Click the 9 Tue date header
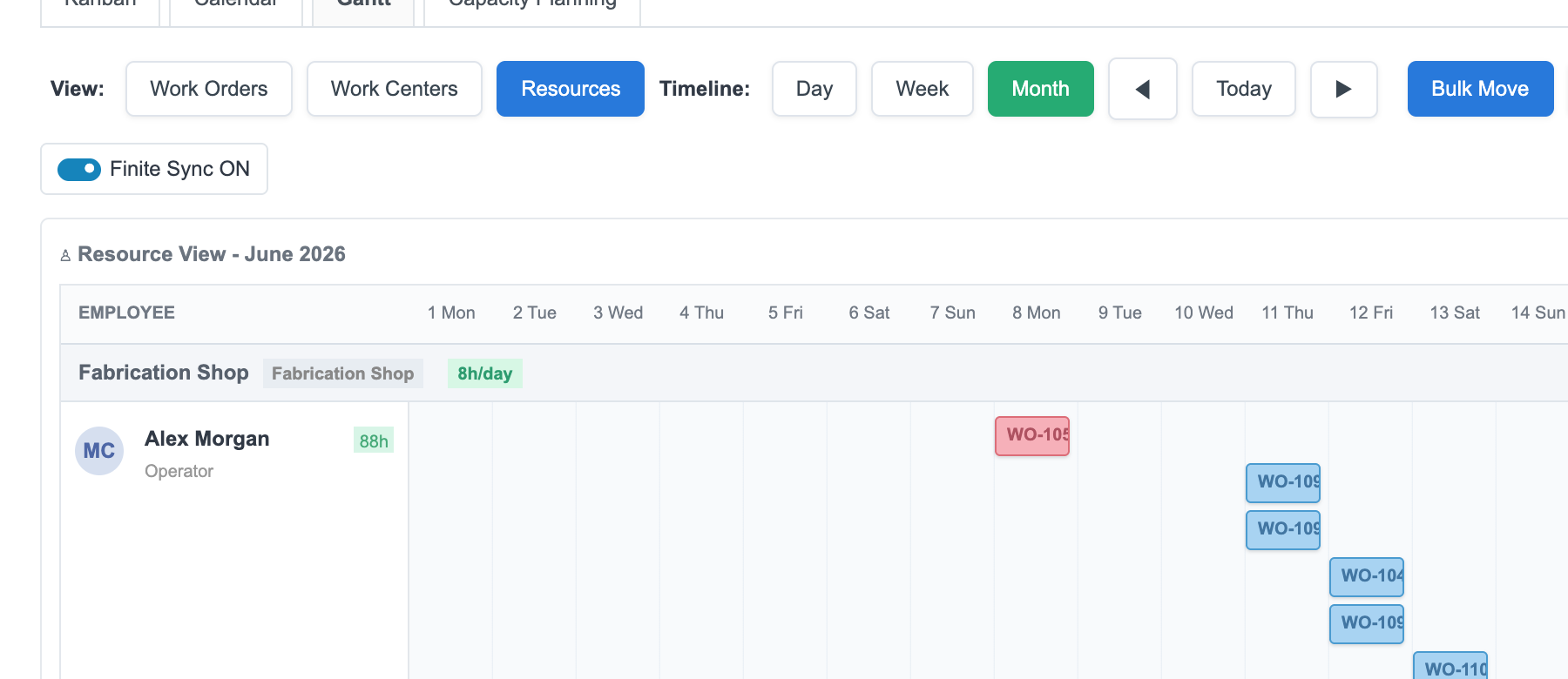1568x679 pixels. [1120, 313]
